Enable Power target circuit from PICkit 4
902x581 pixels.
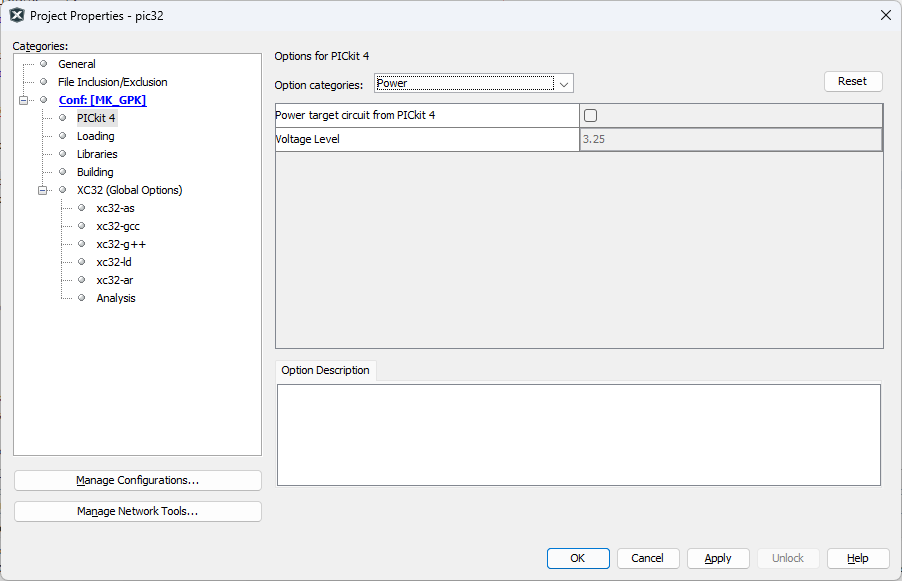[x=590, y=115]
